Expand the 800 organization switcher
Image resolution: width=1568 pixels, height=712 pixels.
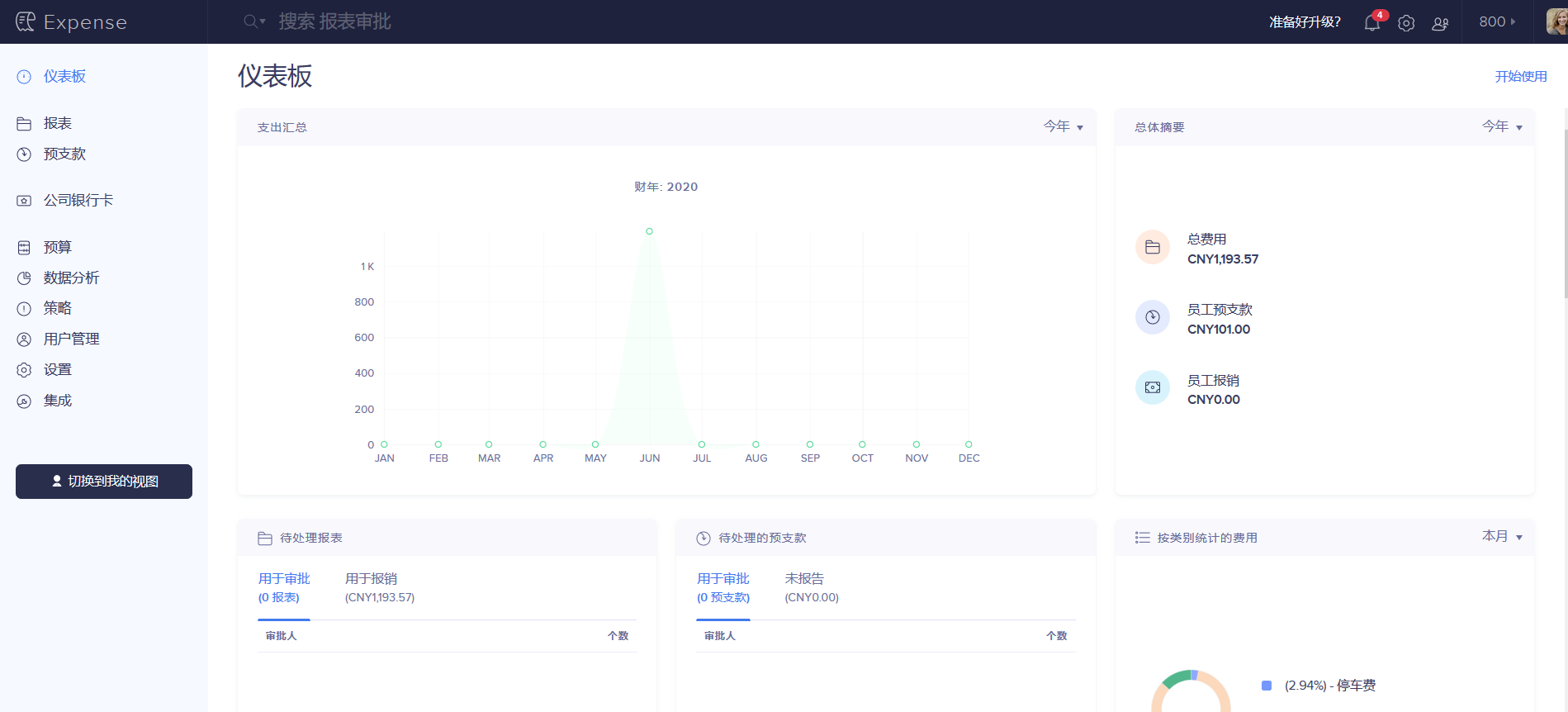pos(1497,21)
